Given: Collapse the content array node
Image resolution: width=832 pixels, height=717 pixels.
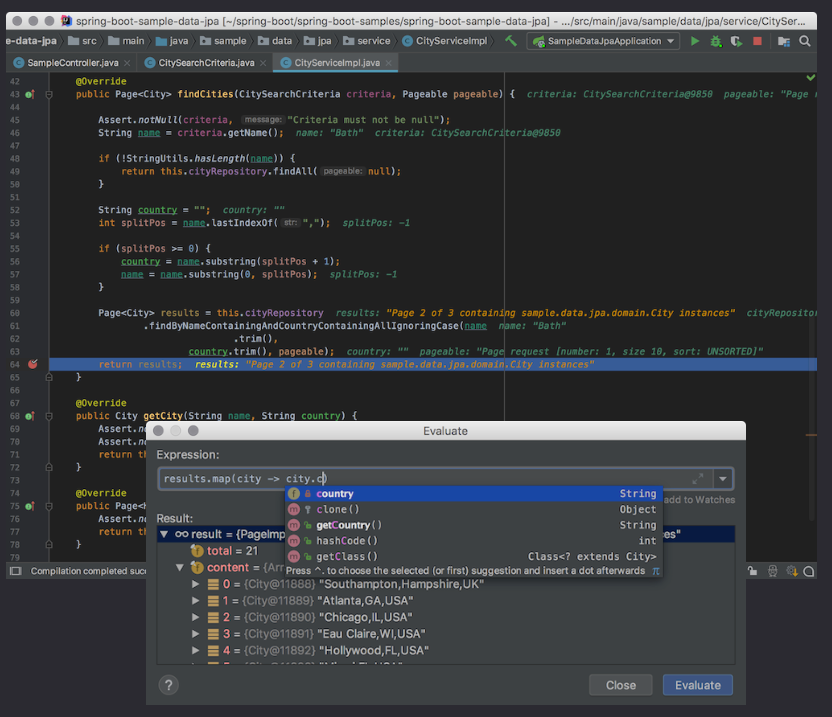Looking at the screenshot, I should click(x=180, y=568).
